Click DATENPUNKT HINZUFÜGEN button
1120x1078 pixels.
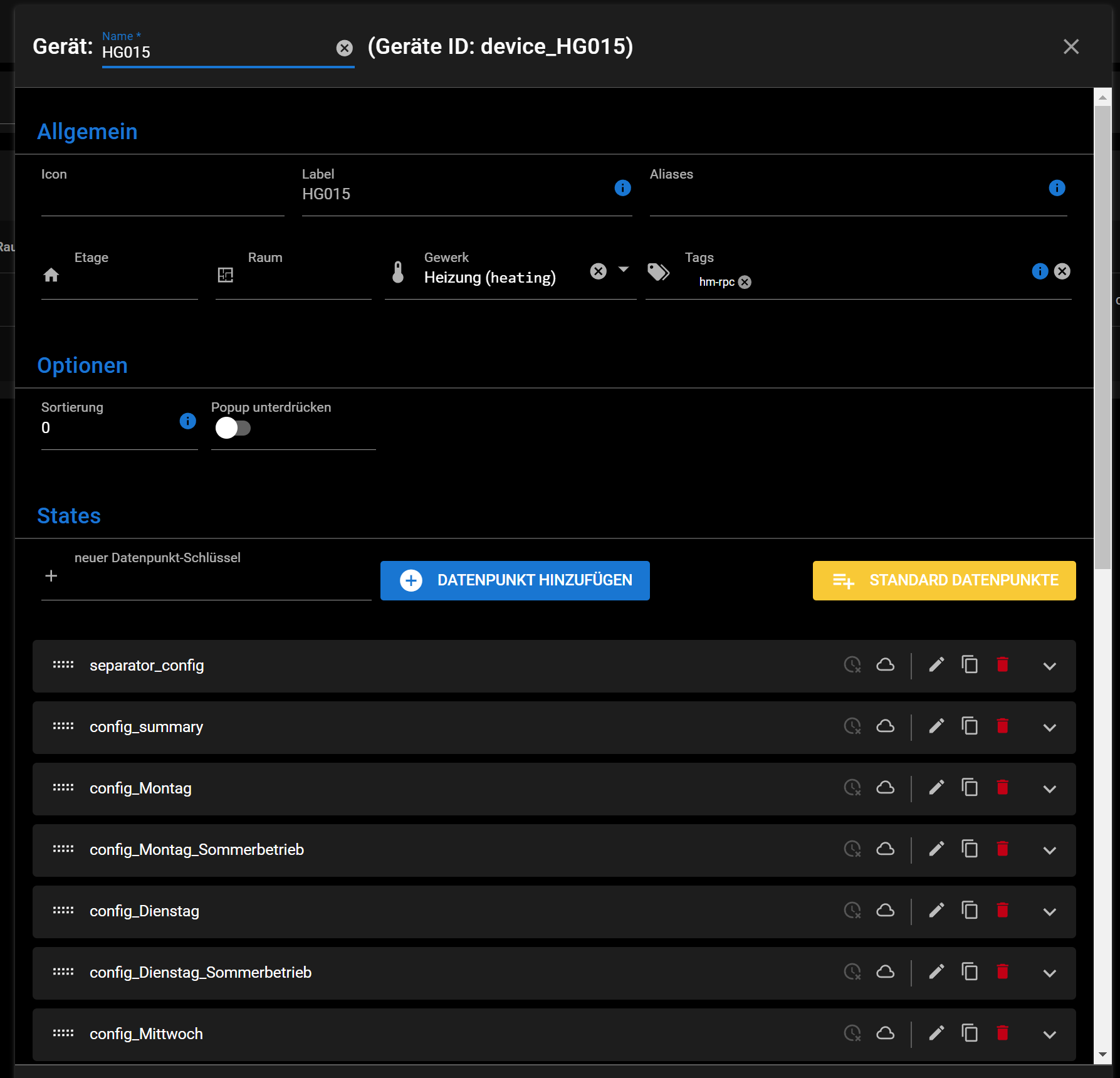click(515, 580)
